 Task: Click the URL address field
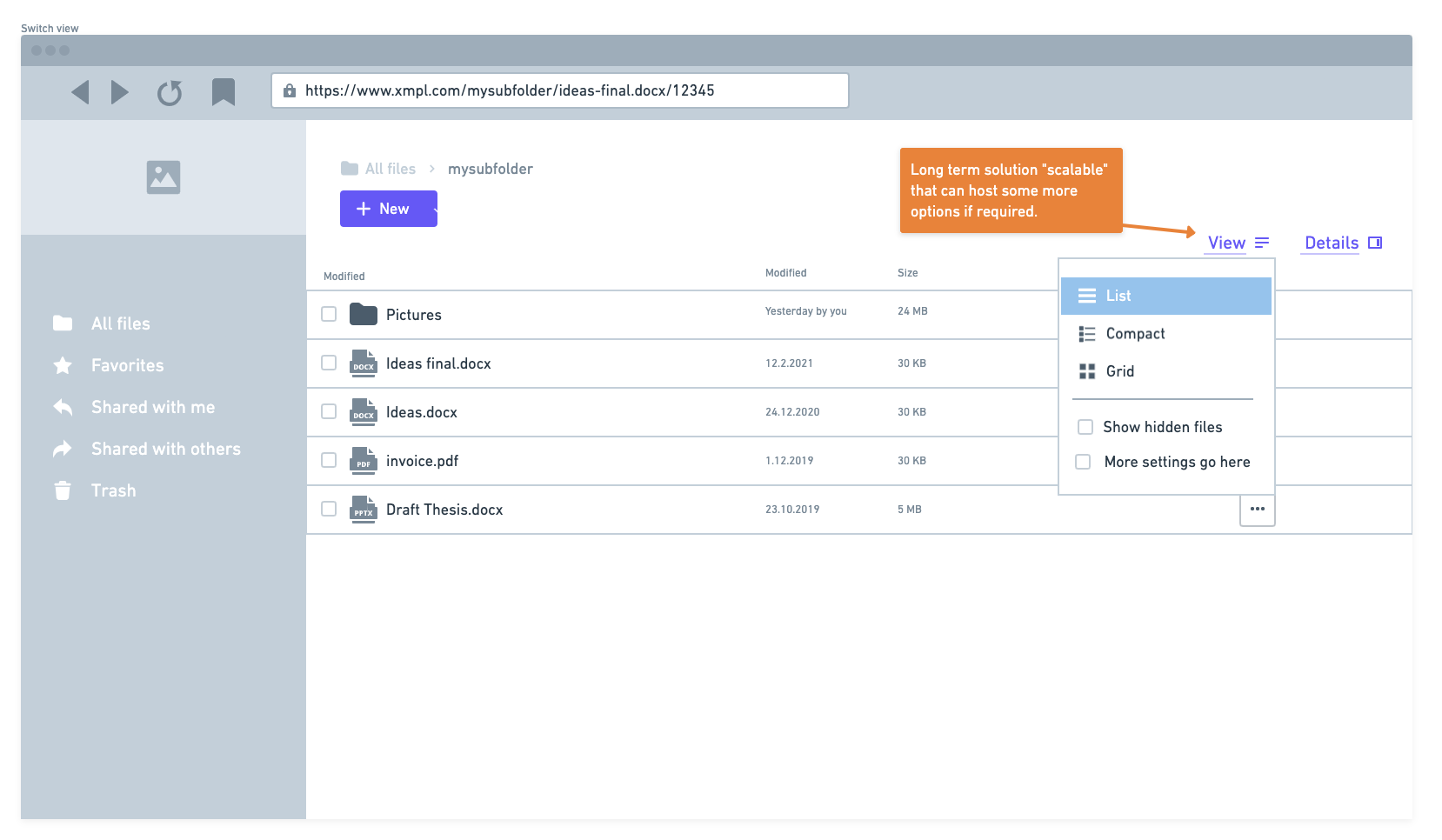[560, 90]
